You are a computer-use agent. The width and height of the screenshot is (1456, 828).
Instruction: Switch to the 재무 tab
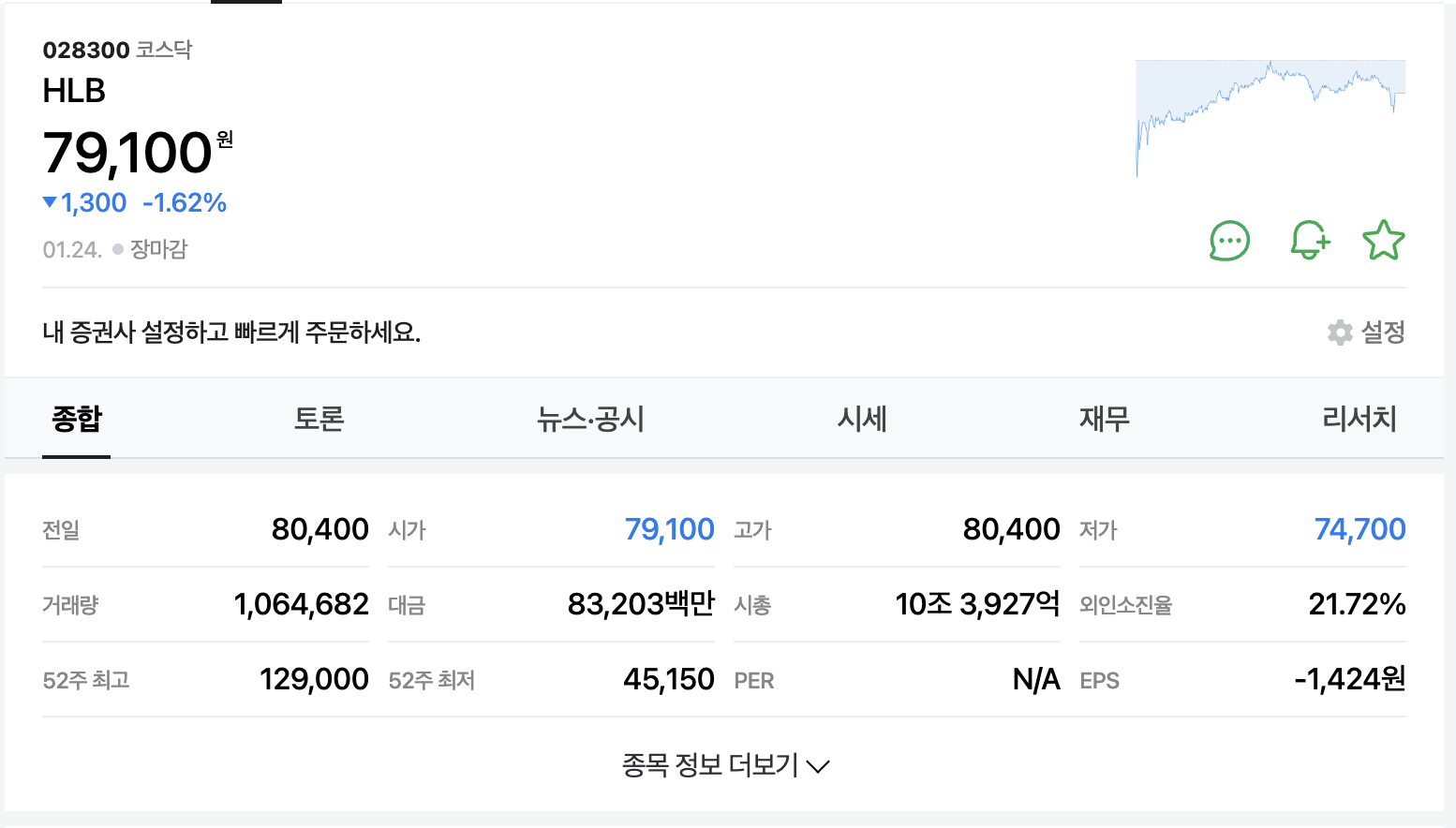[1105, 419]
